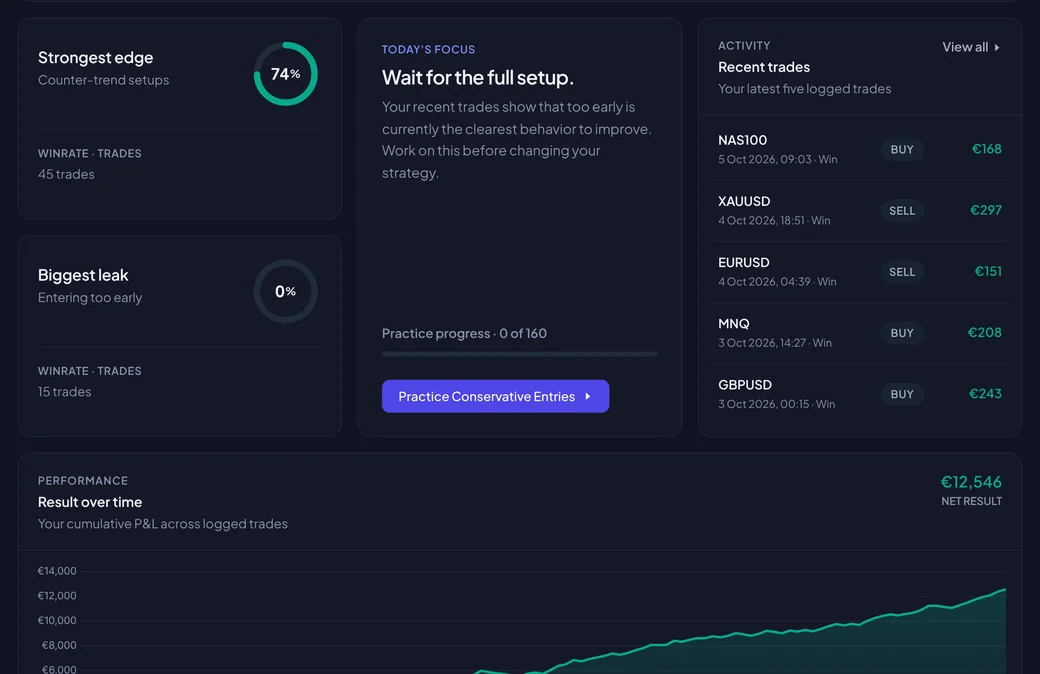Click the Recent trades heading
Screen dimensions: 1040x674
coord(764,68)
